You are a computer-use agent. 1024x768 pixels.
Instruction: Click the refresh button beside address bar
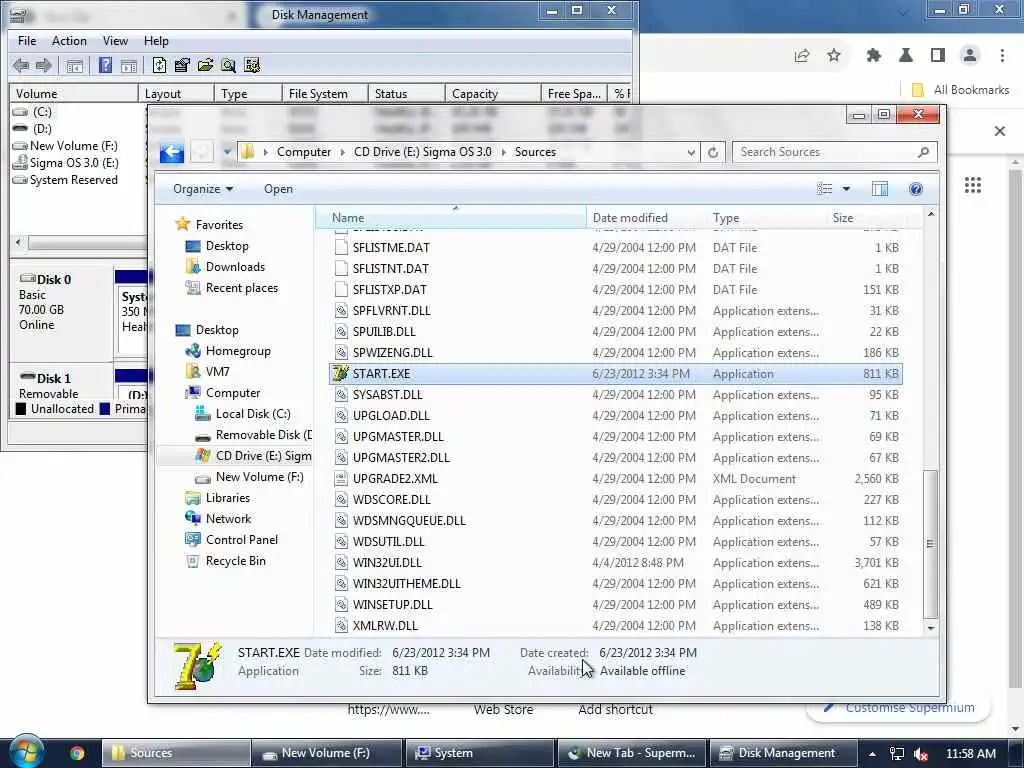click(x=713, y=152)
